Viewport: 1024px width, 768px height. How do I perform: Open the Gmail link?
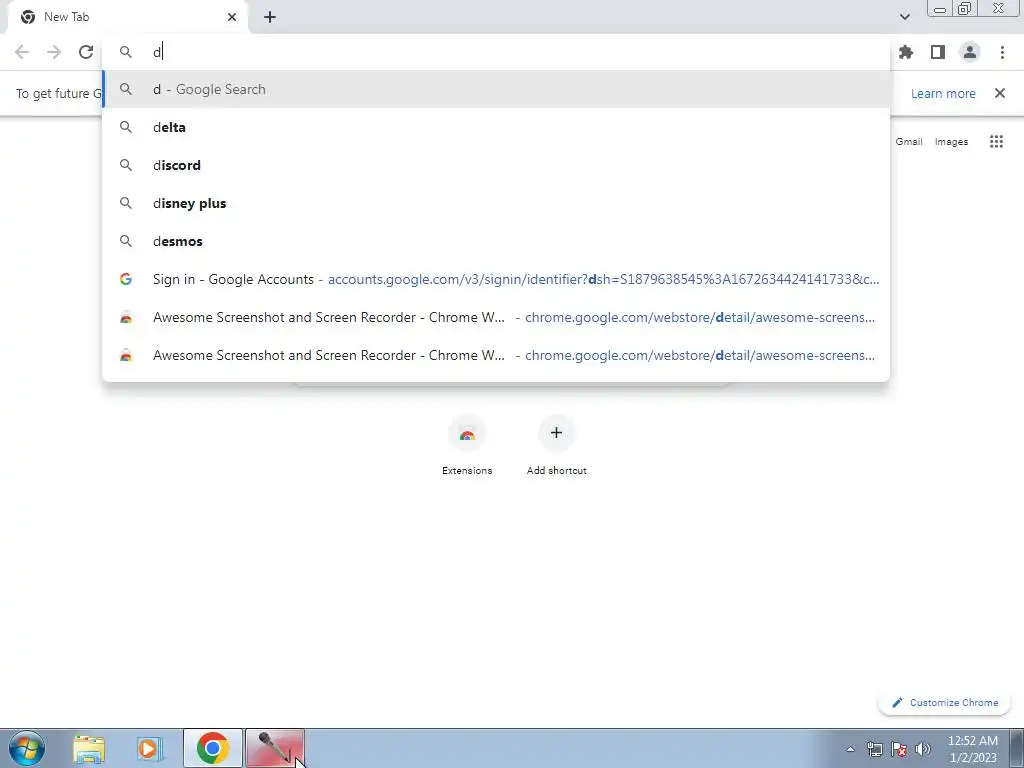pos(908,142)
